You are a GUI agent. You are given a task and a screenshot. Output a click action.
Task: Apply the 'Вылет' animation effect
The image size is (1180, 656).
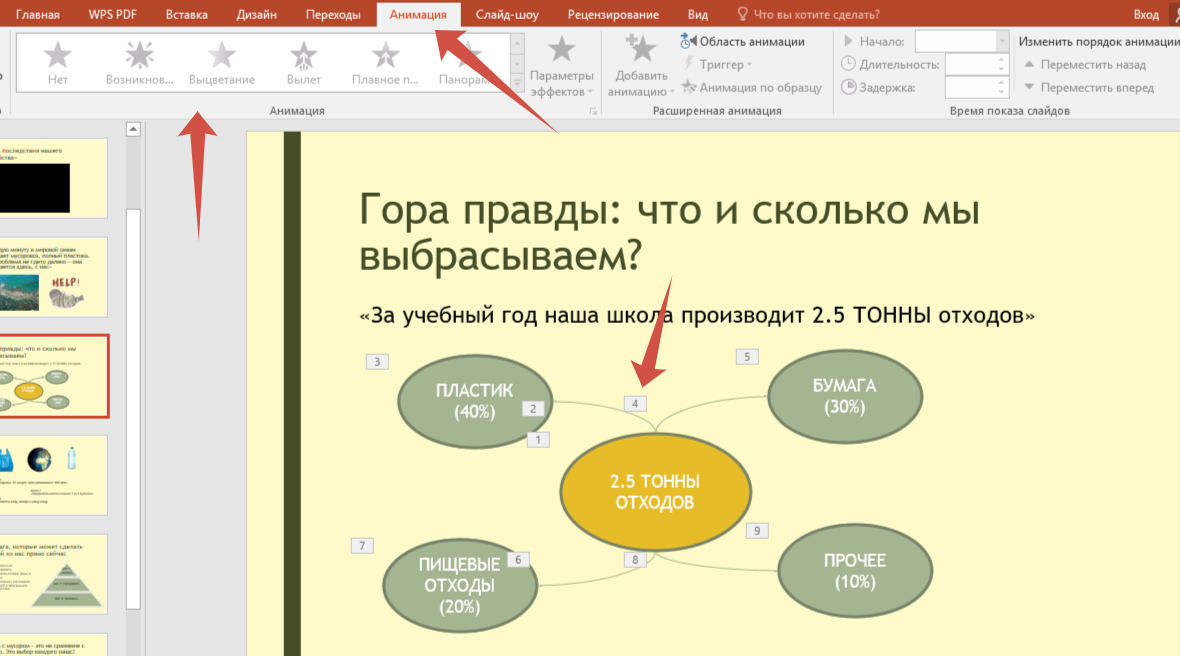303,62
